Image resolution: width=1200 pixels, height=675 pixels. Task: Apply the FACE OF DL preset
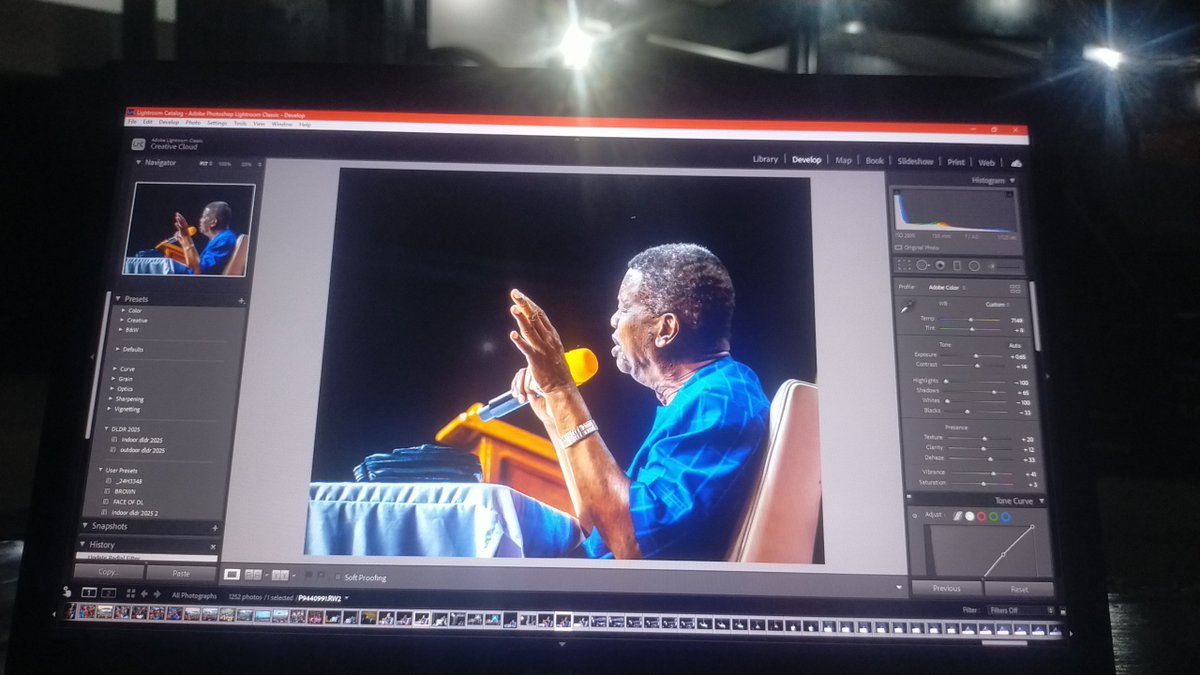pyautogui.click(x=126, y=501)
